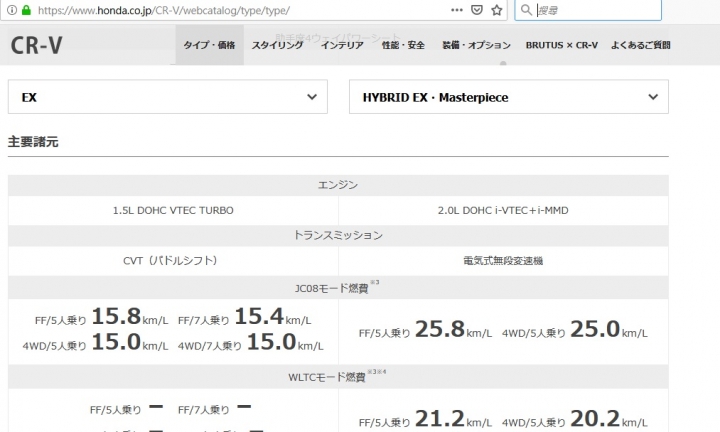The height and width of the screenshot is (432, 720).
Task: Click the 電気式無段変速機 cell
Action: (503, 261)
